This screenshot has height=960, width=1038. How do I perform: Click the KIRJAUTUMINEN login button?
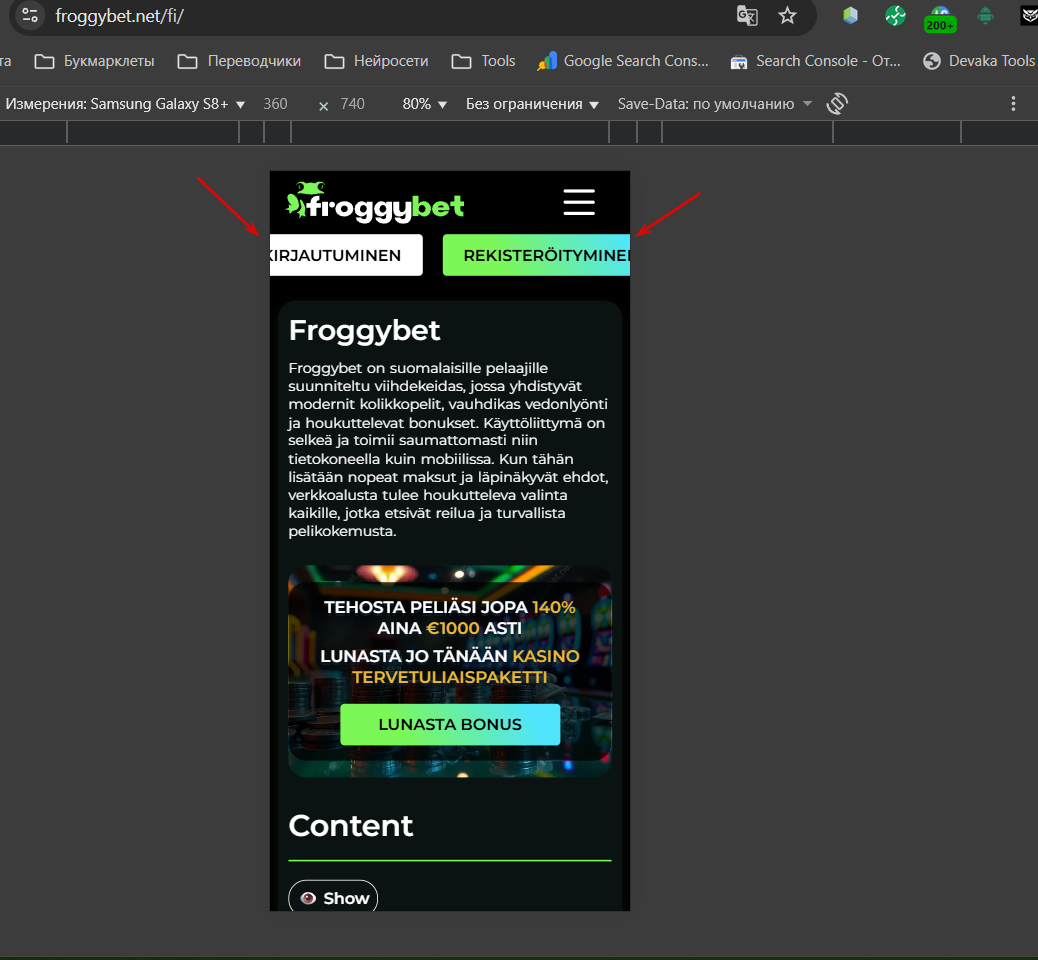346,255
